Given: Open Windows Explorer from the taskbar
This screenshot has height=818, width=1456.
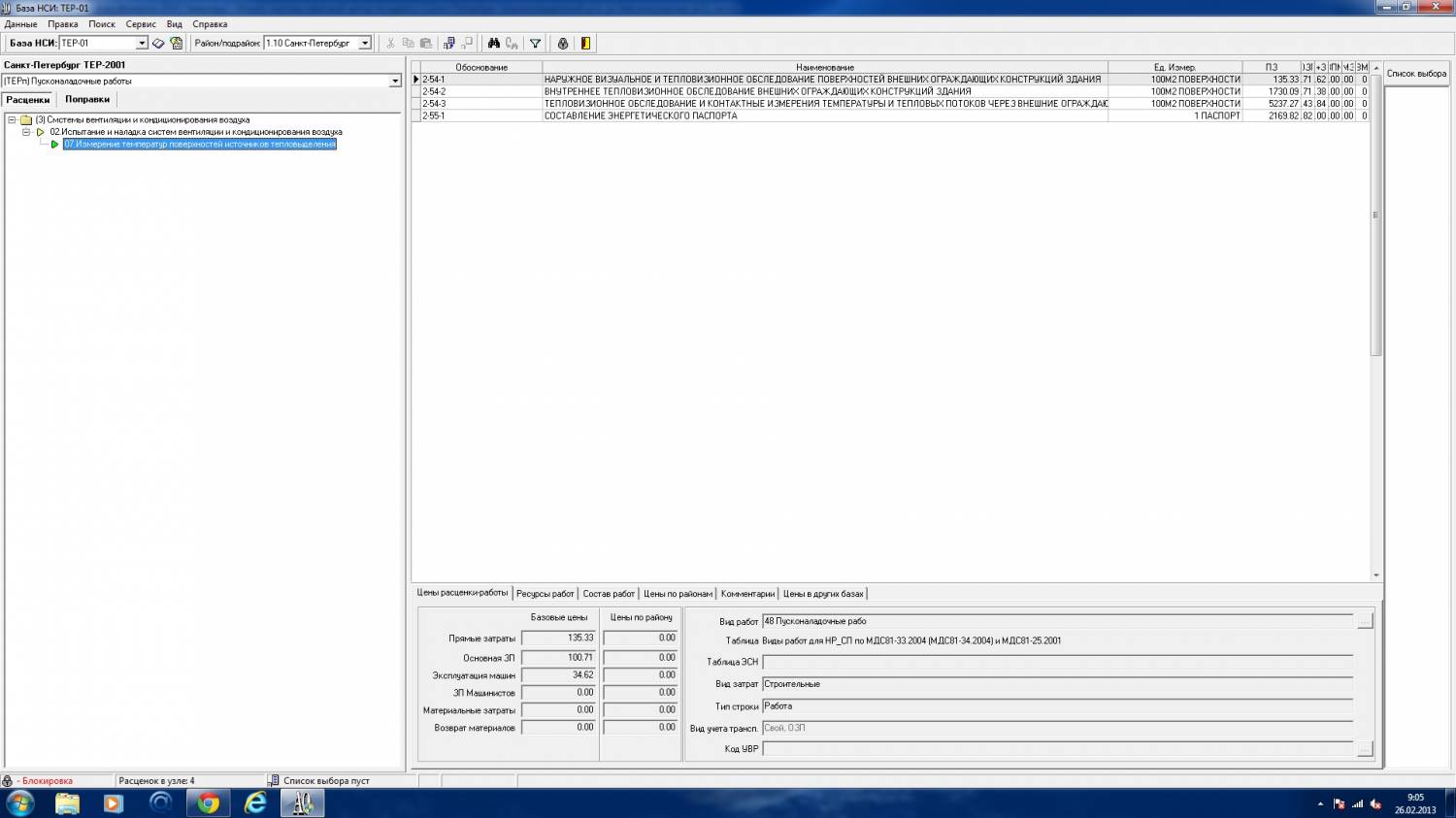Looking at the screenshot, I should click(67, 803).
